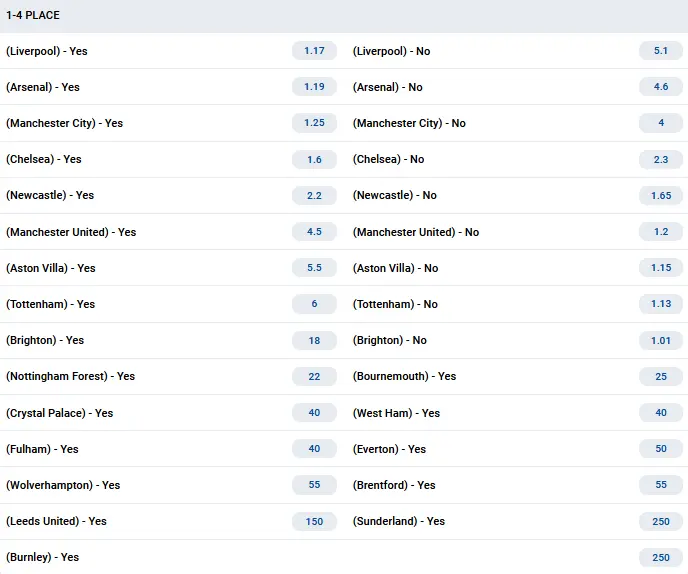Image resolution: width=688 pixels, height=574 pixels.
Task: Click the '(Bournemouth) - Yes' label
Action: [405, 376]
